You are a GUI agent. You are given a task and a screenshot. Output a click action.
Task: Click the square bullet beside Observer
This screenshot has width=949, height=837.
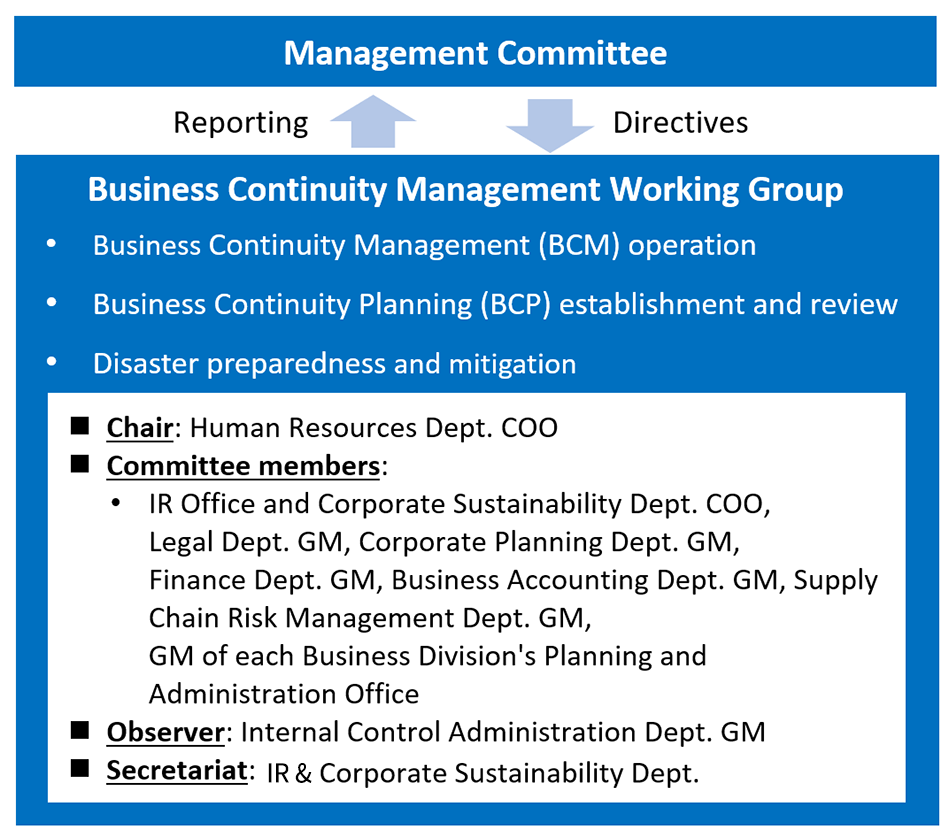(x=80, y=731)
